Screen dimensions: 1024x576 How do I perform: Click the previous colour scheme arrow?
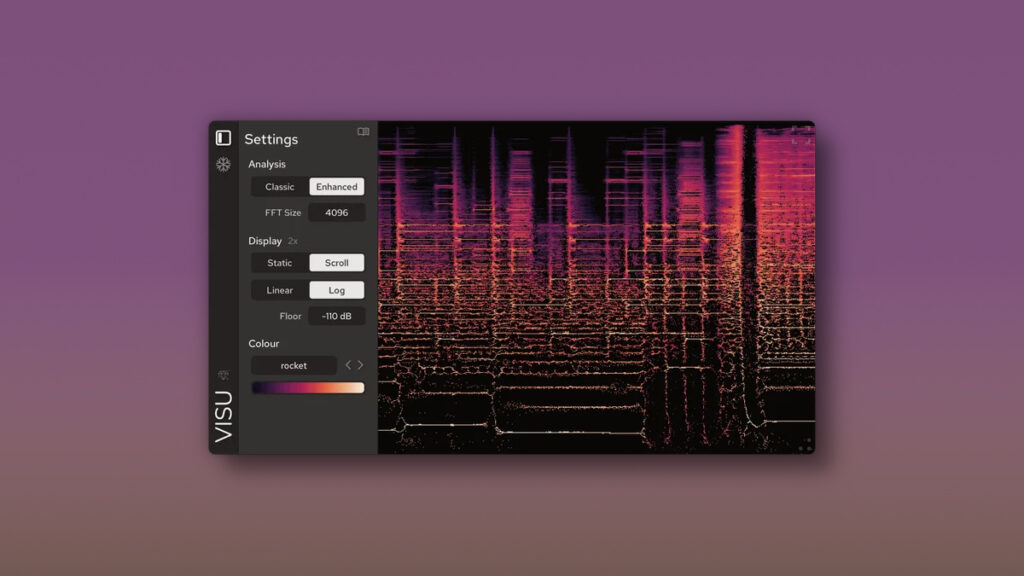[348, 365]
